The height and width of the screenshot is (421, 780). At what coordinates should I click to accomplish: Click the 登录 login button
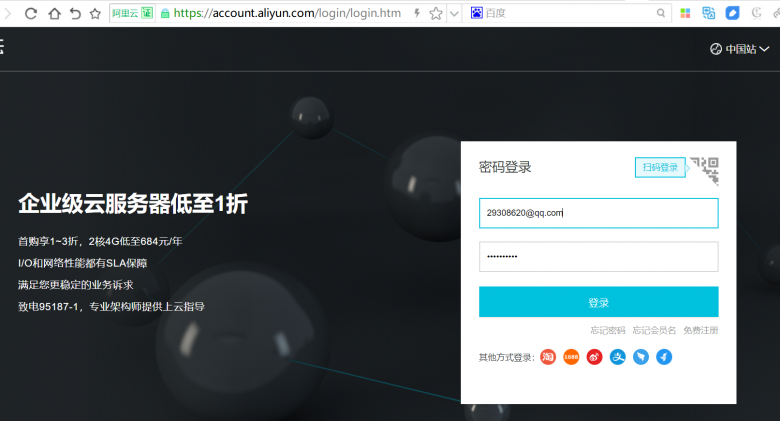pyautogui.click(x=598, y=302)
